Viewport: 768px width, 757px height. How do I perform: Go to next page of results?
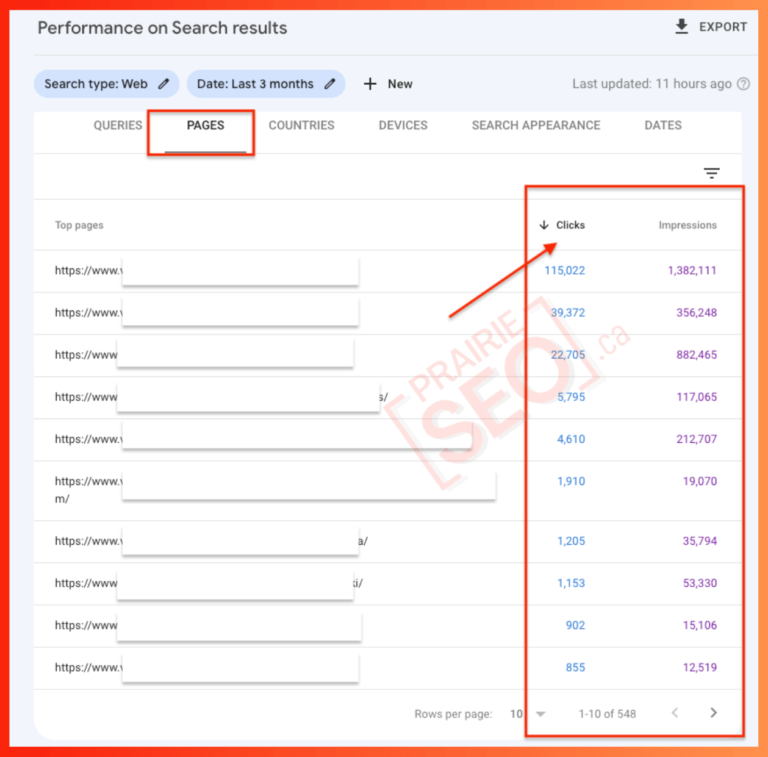(713, 713)
